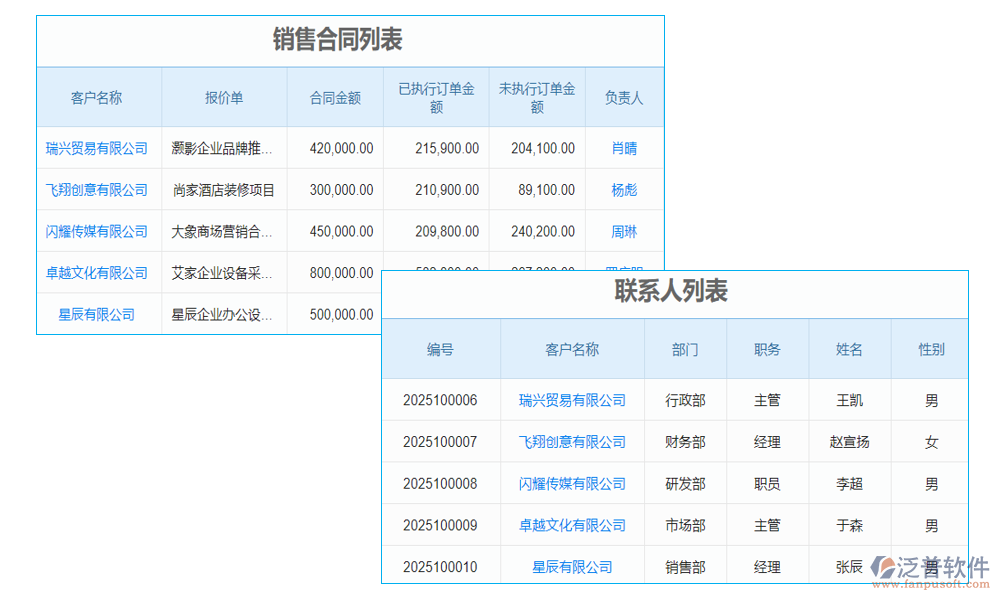The height and width of the screenshot is (600, 1000).
Task: Click 星辰有限公司 in sales contract list
Action: pyautogui.click(x=97, y=313)
